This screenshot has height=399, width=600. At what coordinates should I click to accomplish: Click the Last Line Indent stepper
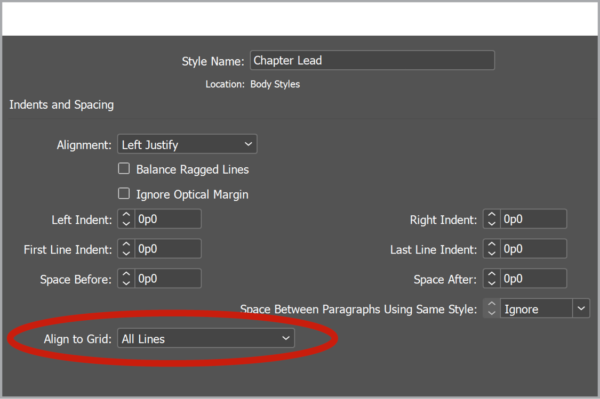point(492,249)
